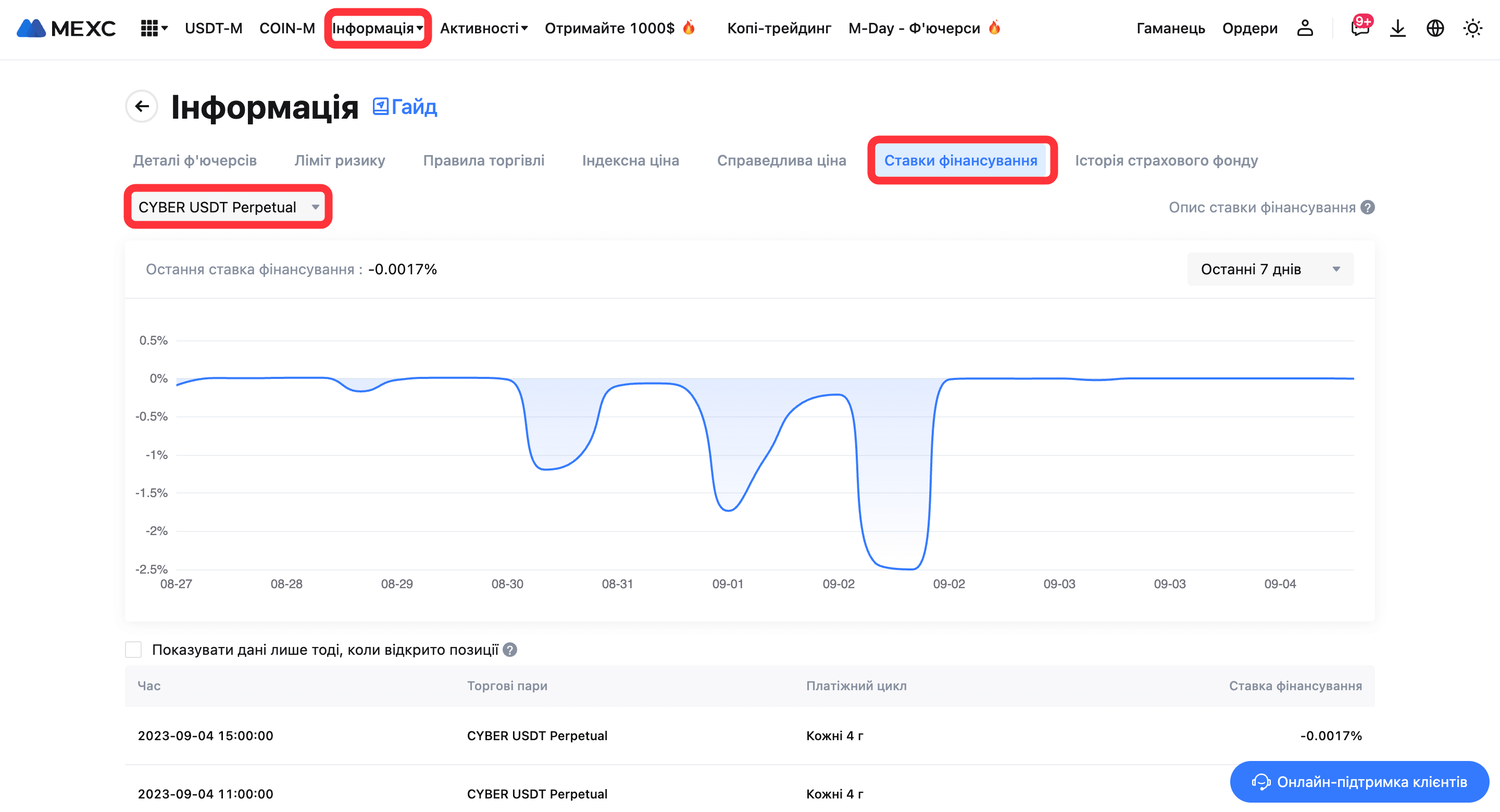
Task: Expand the CYBER USDT Perpetual dropdown
Action: coord(228,207)
